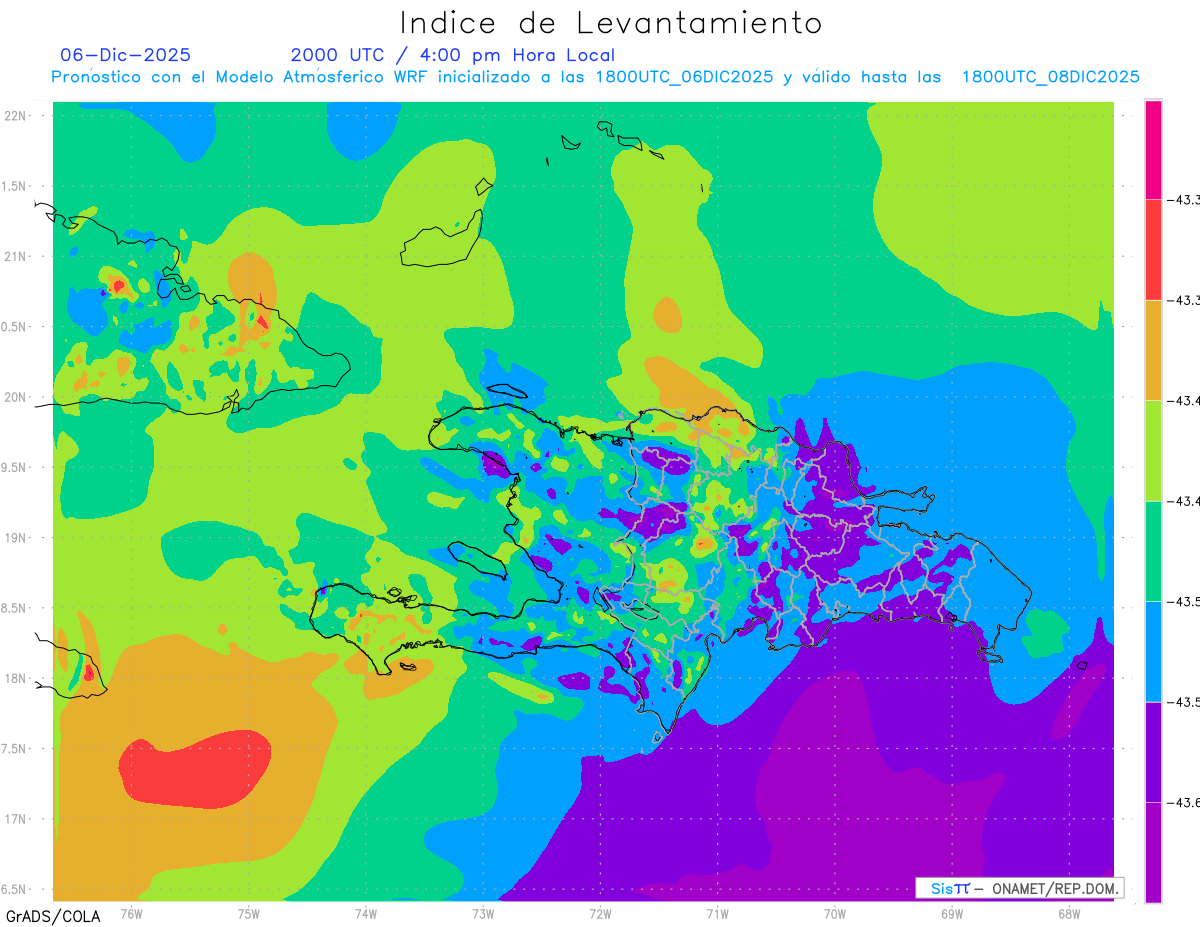Click the "71W" longitude label
1200x927 pixels.
pos(717,913)
